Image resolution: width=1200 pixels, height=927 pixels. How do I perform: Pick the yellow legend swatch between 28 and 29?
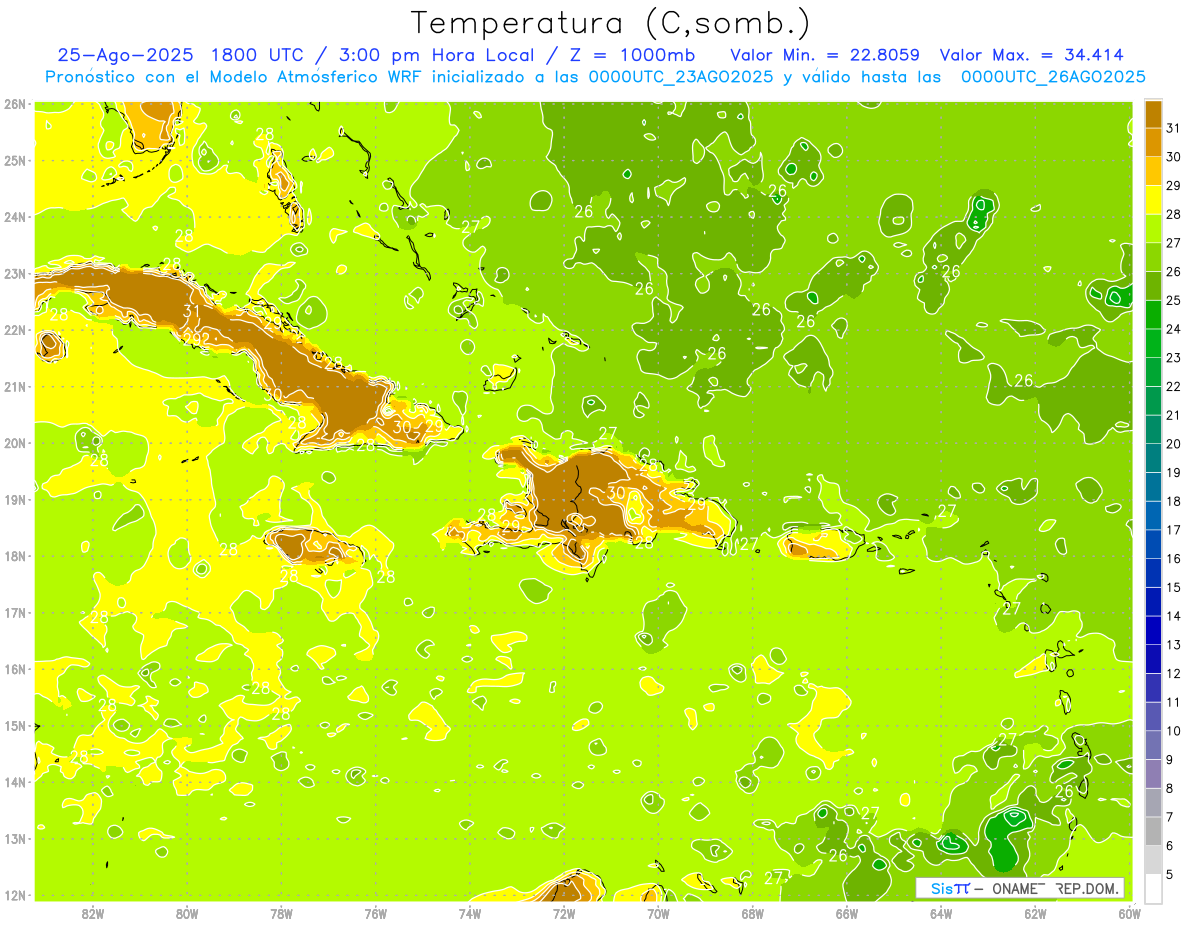pyautogui.click(x=1153, y=199)
